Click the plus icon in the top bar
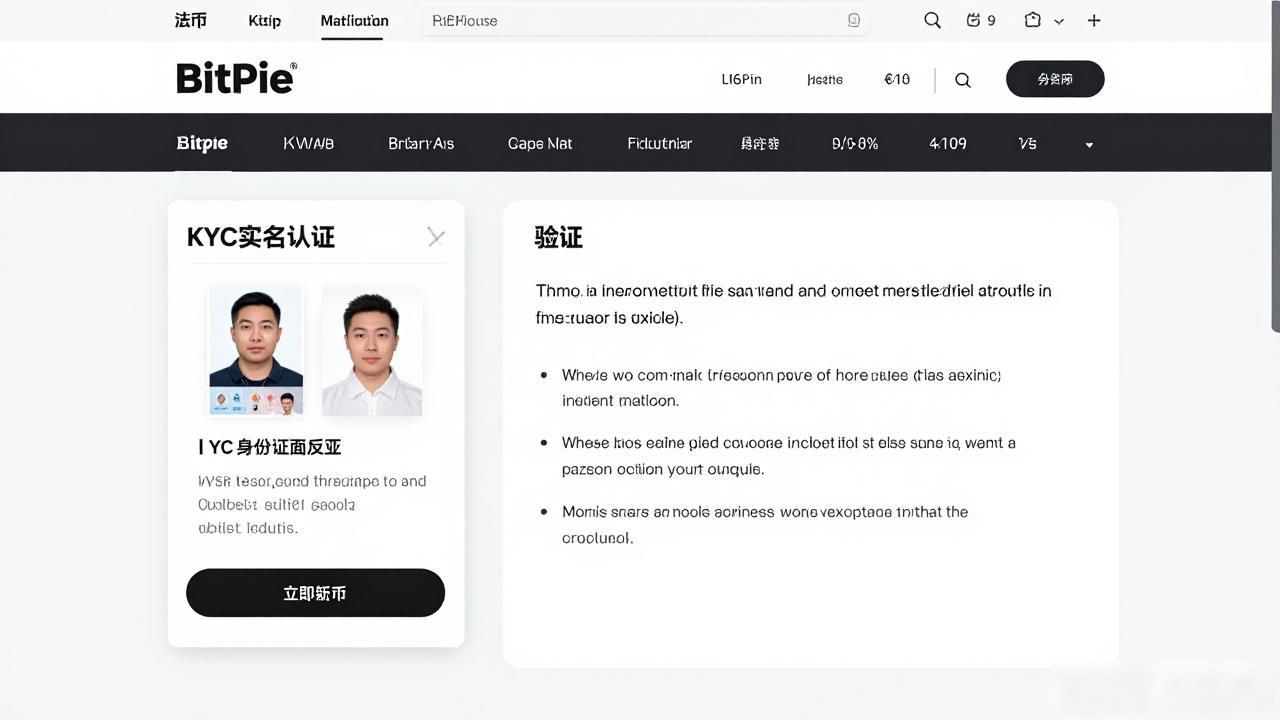Viewport: 1280px width, 720px height. (1094, 20)
